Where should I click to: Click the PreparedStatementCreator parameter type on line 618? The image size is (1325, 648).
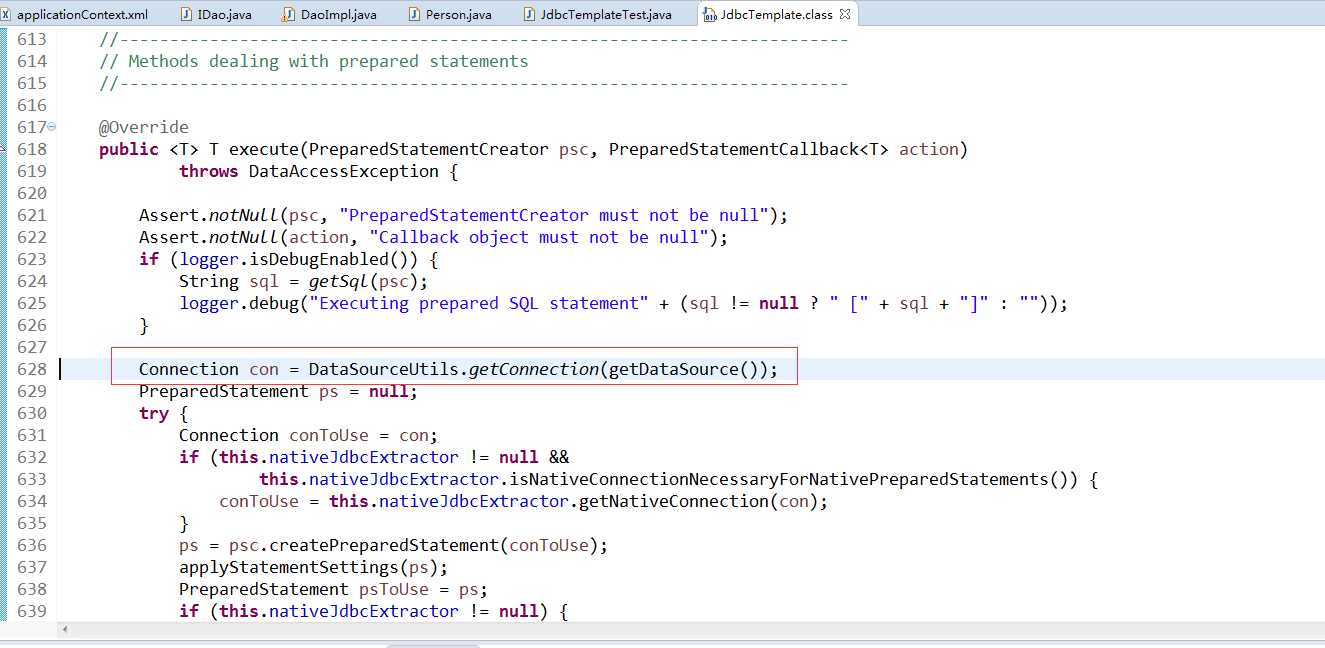click(429, 149)
